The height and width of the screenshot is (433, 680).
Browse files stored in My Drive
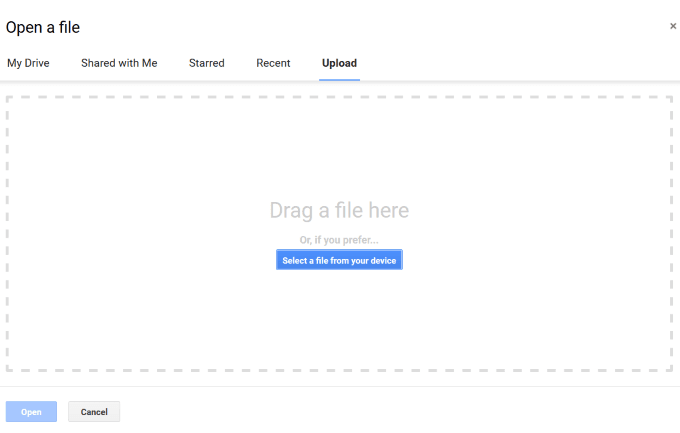(28, 63)
